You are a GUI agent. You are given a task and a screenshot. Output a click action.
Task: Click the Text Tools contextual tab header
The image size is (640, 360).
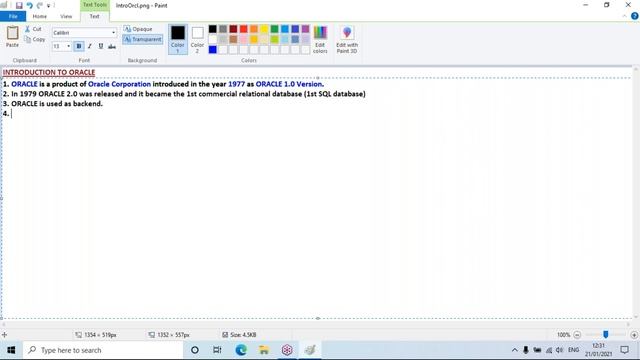95,5
